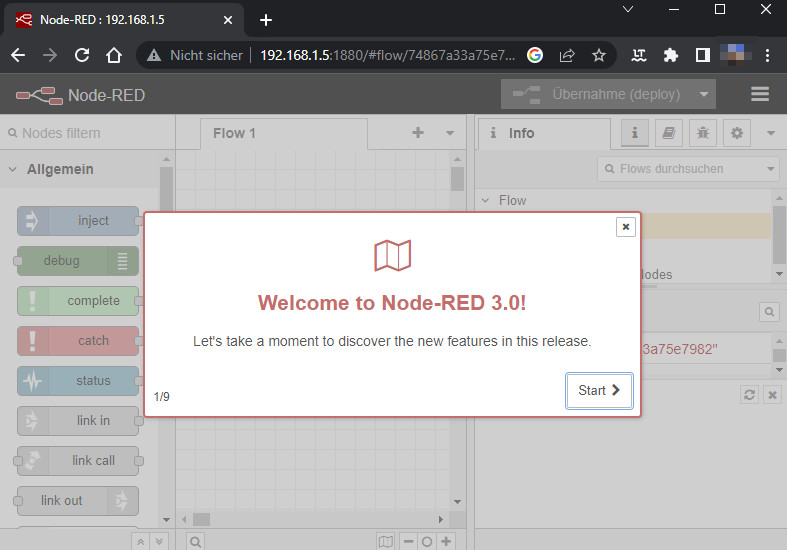Screen dimensions: 787x550
Task: Zoom in the workspace with plus button
Action: pyautogui.click(x=446, y=541)
